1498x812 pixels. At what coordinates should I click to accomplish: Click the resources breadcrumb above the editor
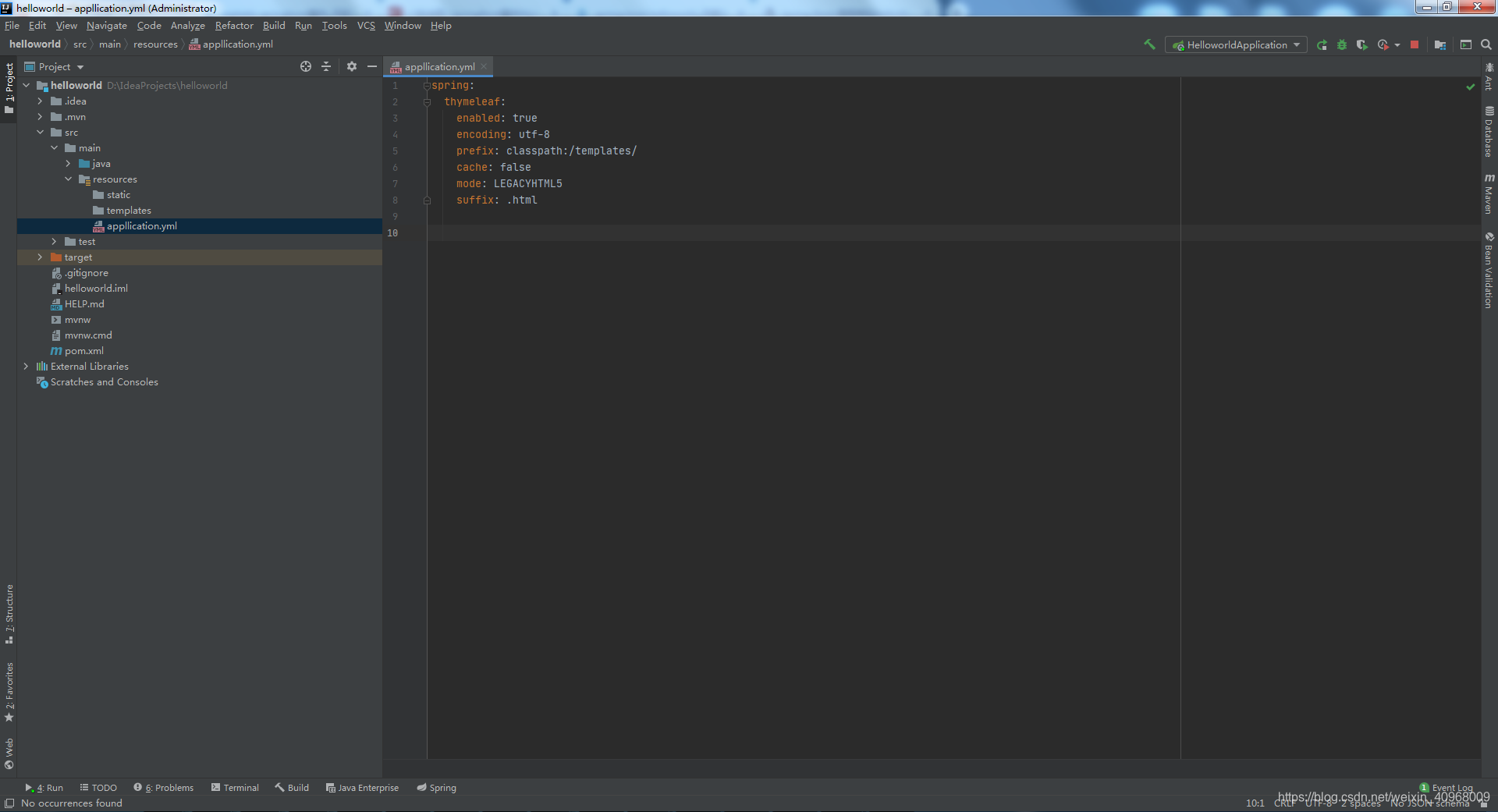pos(155,44)
